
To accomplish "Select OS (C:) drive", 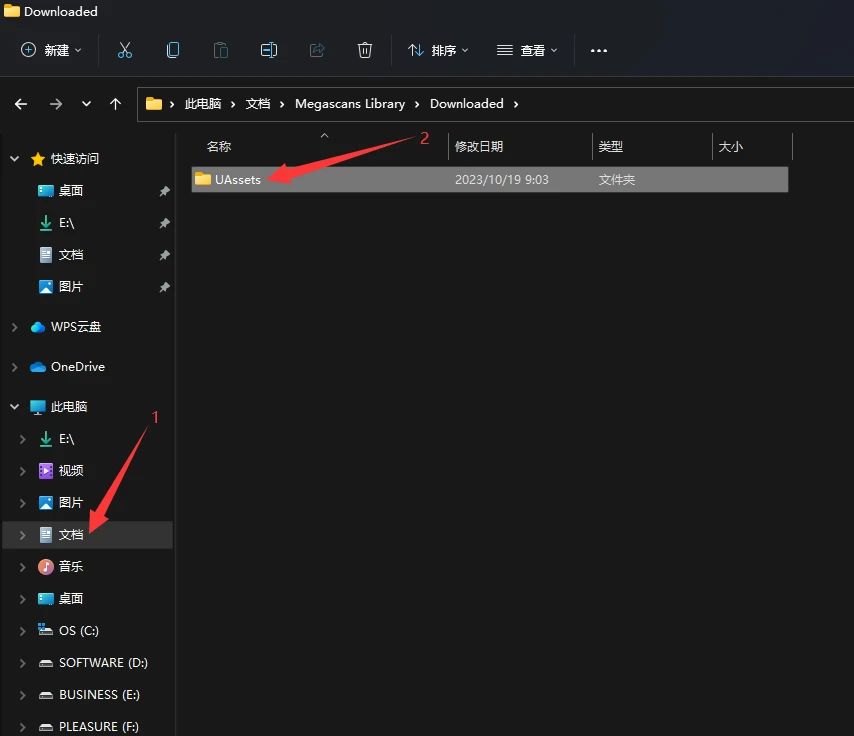I will (79, 630).
